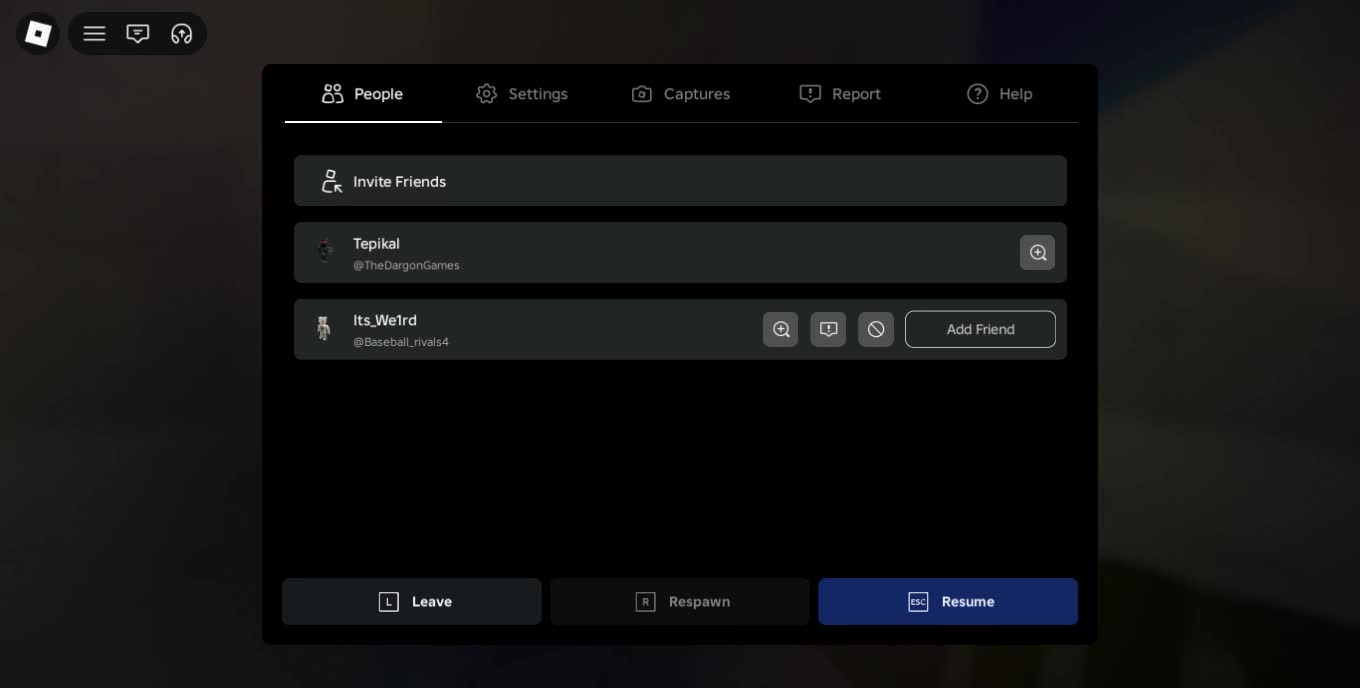Image resolution: width=1360 pixels, height=688 pixels.
Task: Click Its_We1rd's avatar thumbnail
Action: click(x=324, y=328)
